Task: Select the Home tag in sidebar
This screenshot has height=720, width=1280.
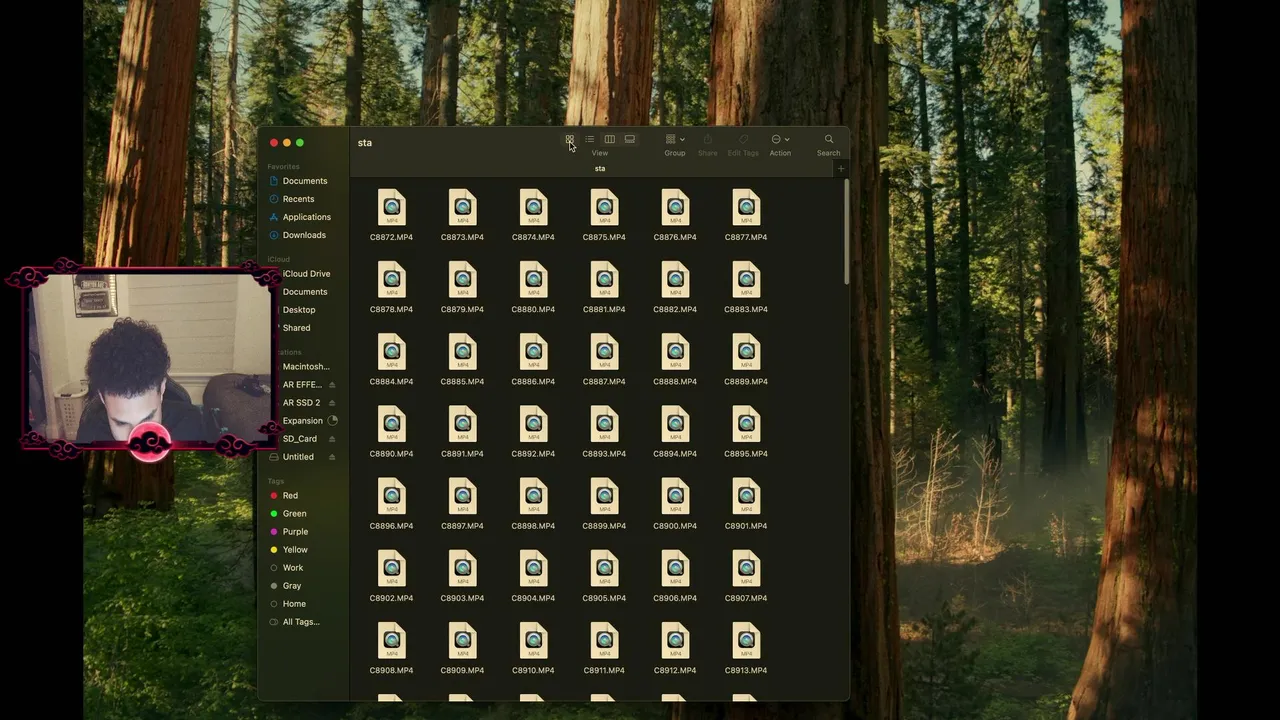Action: (x=294, y=604)
